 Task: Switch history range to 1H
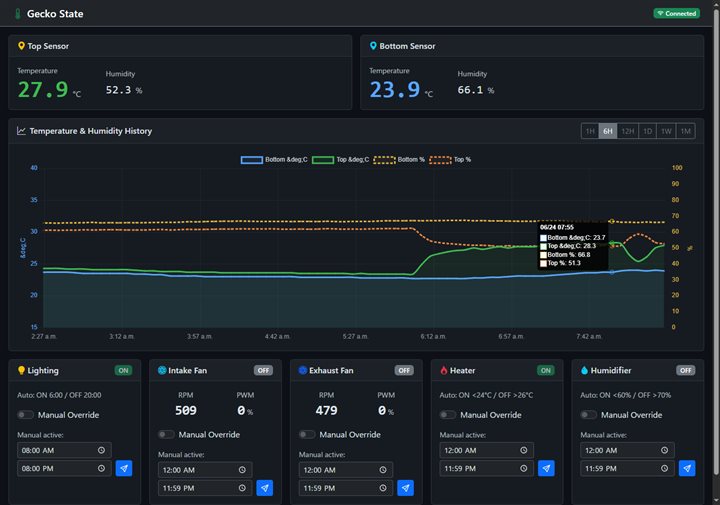pyautogui.click(x=590, y=131)
